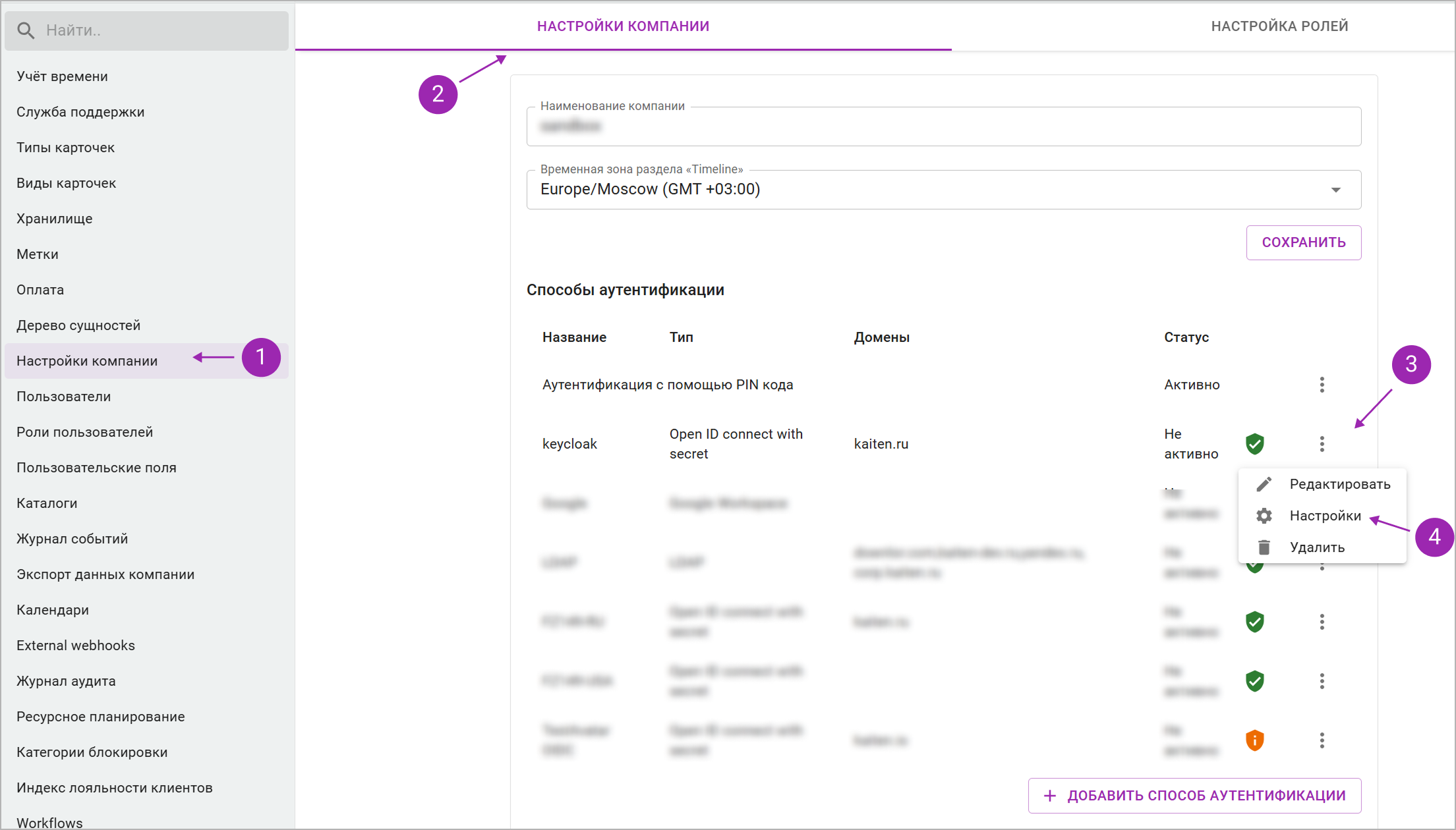The height and width of the screenshot is (830, 1456).
Task: Open Виды карточек settings
Action: (x=66, y=183)
